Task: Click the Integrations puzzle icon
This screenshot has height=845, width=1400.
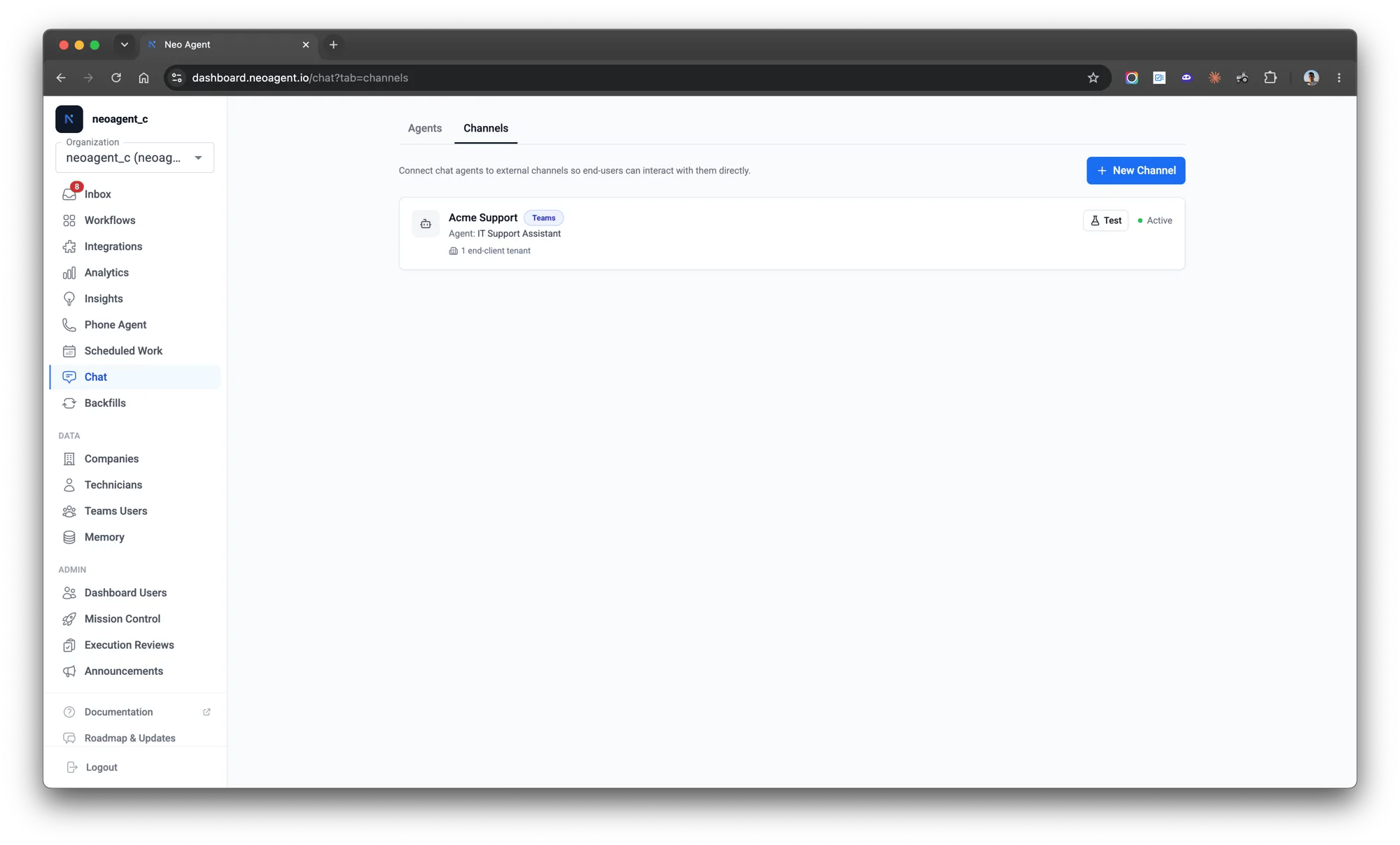Action: pos(69,246)
